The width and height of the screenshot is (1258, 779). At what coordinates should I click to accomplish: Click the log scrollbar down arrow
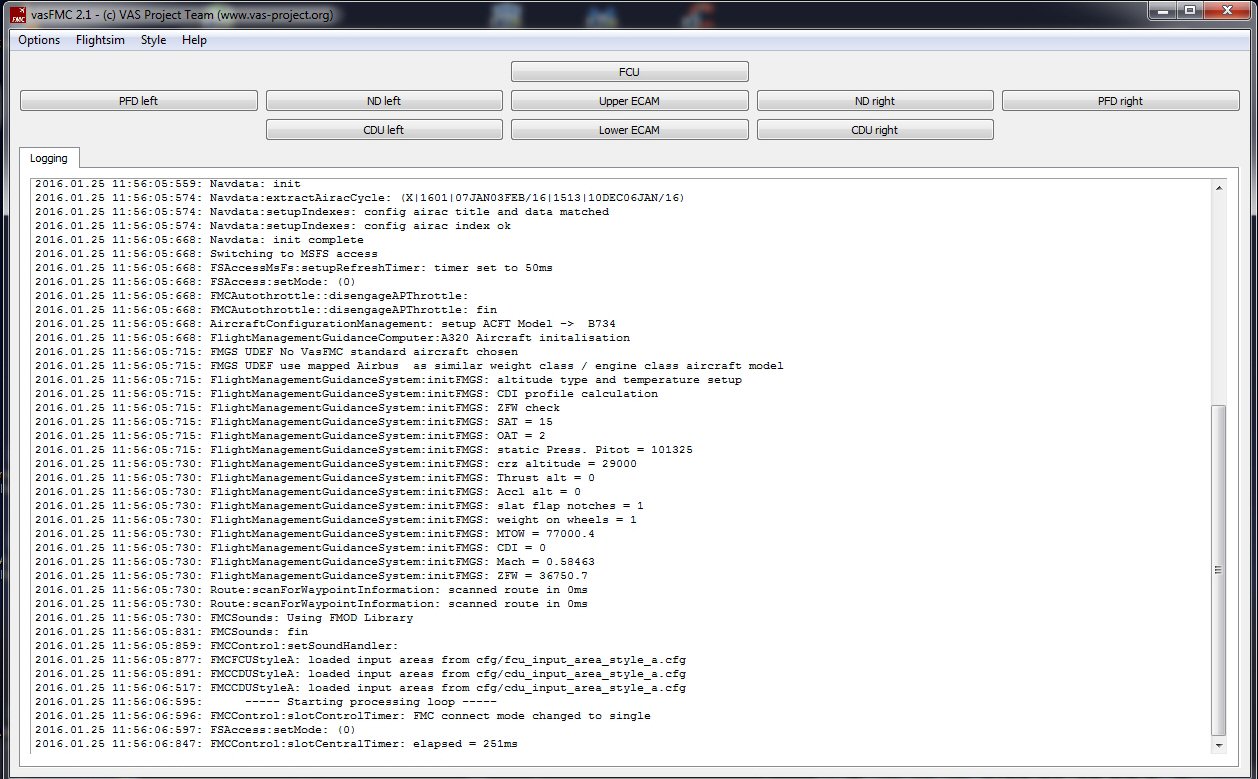point(1218,745)
